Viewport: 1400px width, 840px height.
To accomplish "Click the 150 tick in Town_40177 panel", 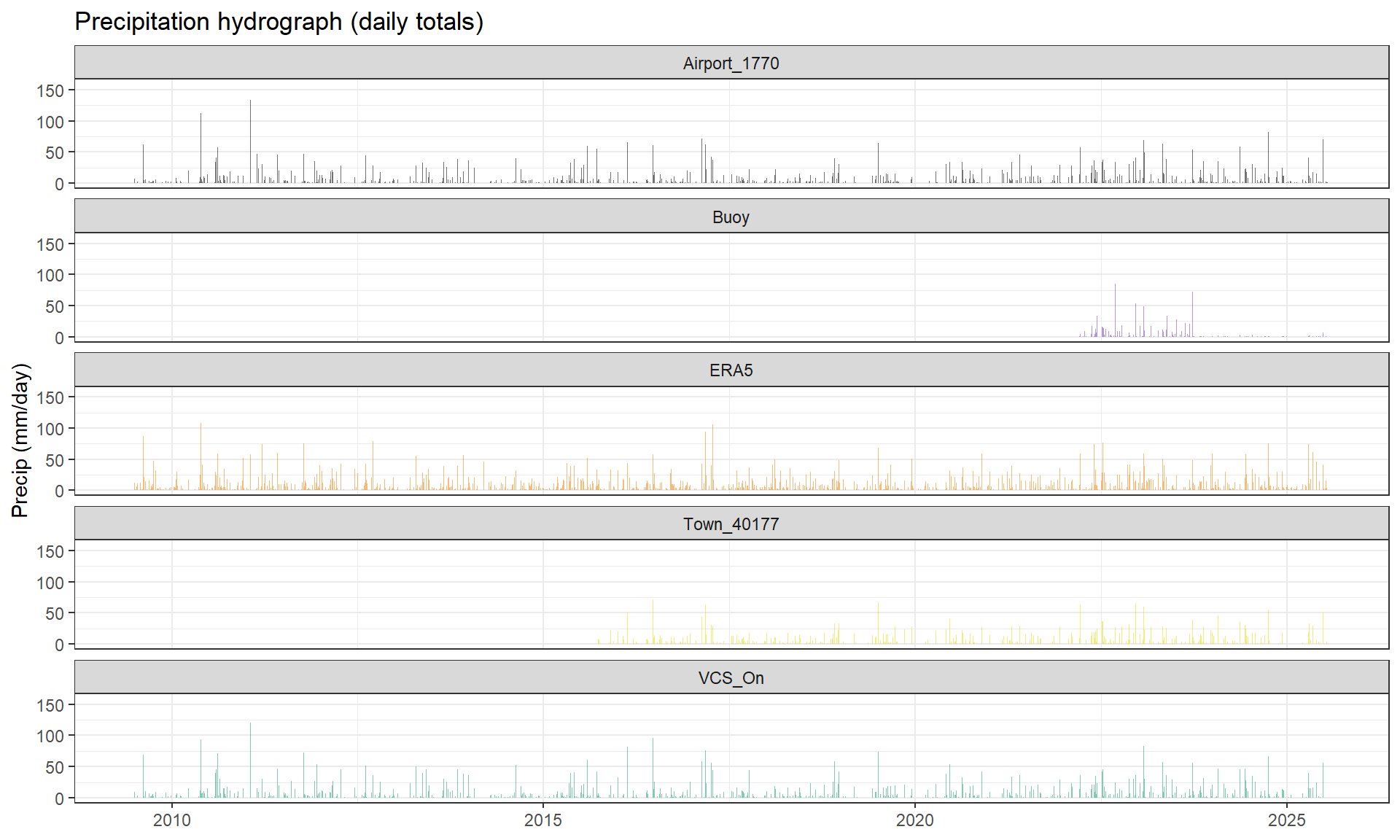I will click(x=50, y=552).
